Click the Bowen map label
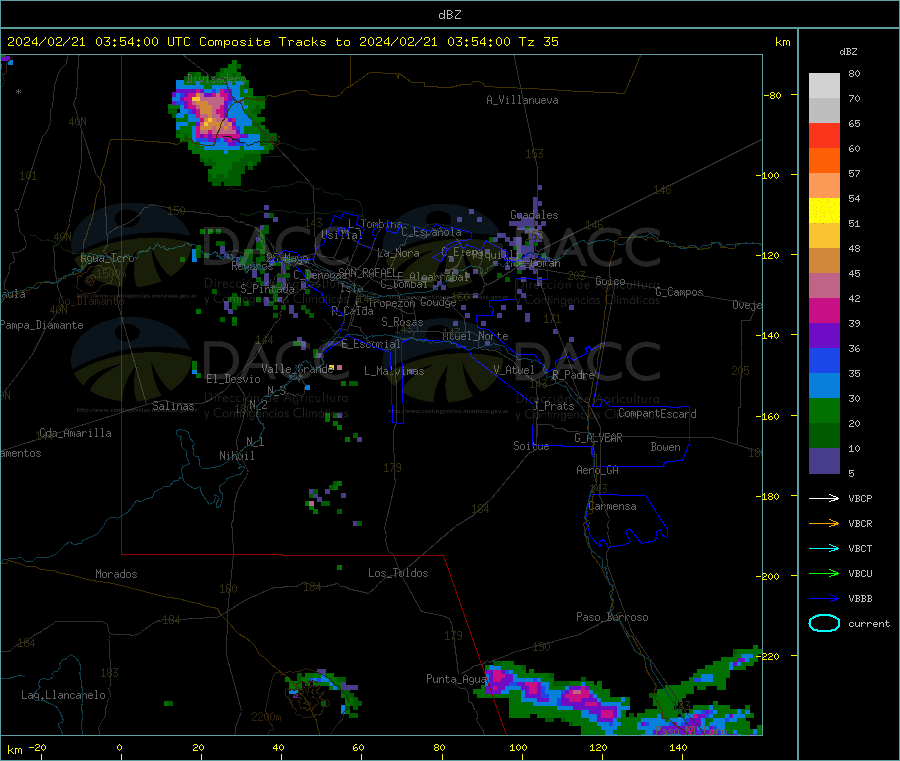This screenshot has width=900, height=761. (x=665, y=447)
